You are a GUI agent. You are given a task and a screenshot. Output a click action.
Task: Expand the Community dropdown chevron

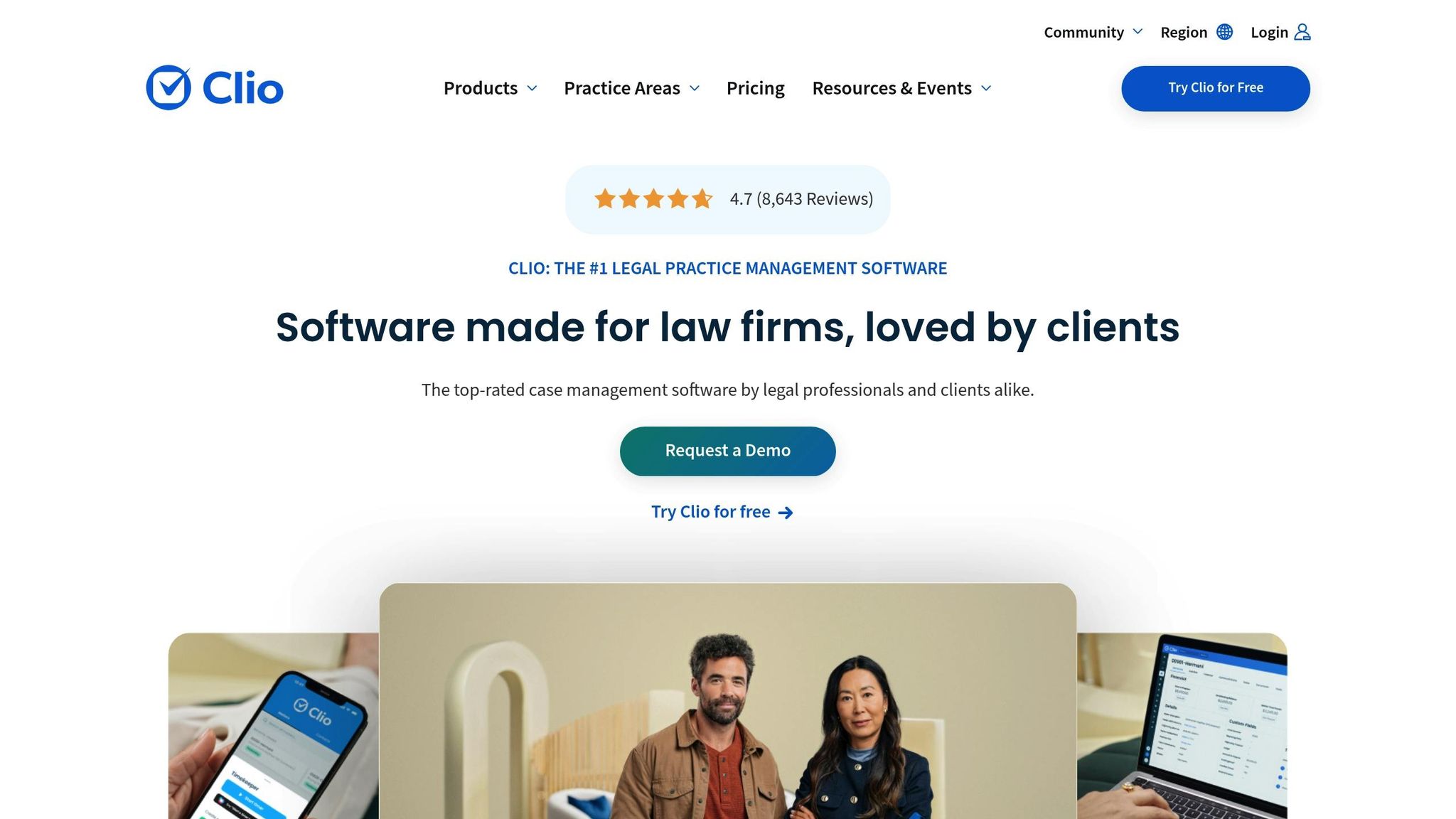tap(1137, 31)
